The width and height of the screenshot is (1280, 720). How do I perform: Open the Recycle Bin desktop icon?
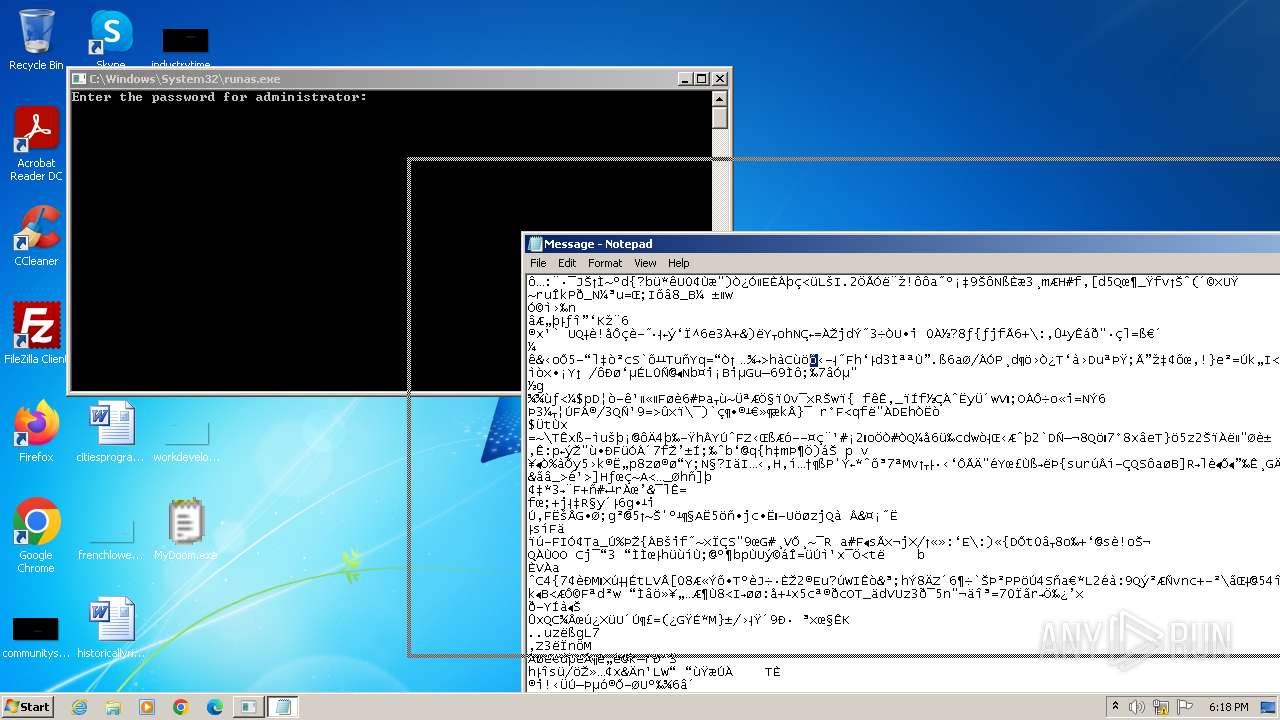click(x=36, y=38)
